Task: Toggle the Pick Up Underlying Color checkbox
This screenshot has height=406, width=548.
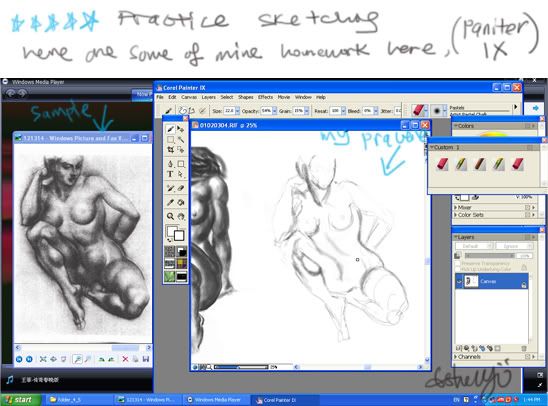Action: [458, 269]
